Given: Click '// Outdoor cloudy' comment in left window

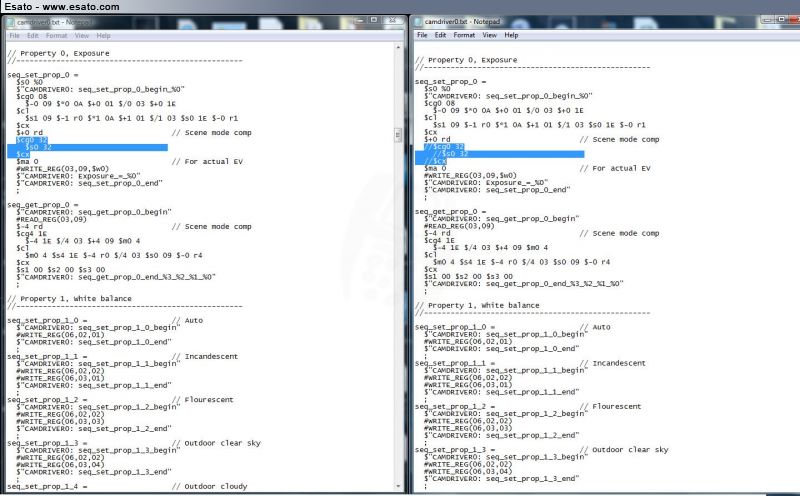Looking at the screenshot, I should click(x=209, y=486).
